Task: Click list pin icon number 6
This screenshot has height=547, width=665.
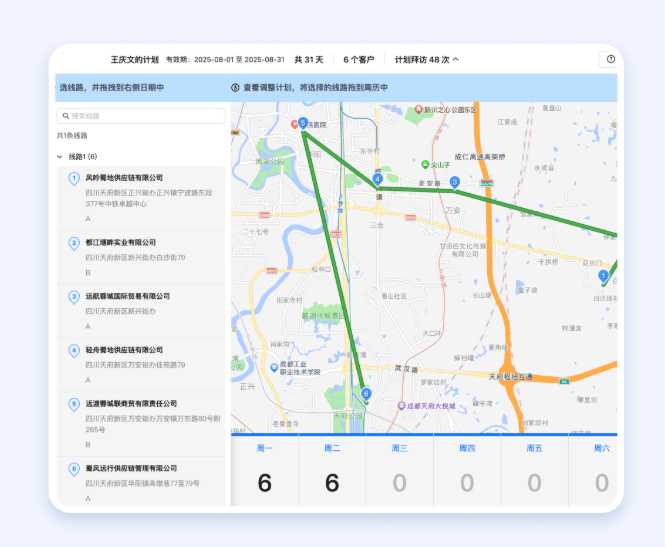Action: pyautogui.click(x=74, y=469)
